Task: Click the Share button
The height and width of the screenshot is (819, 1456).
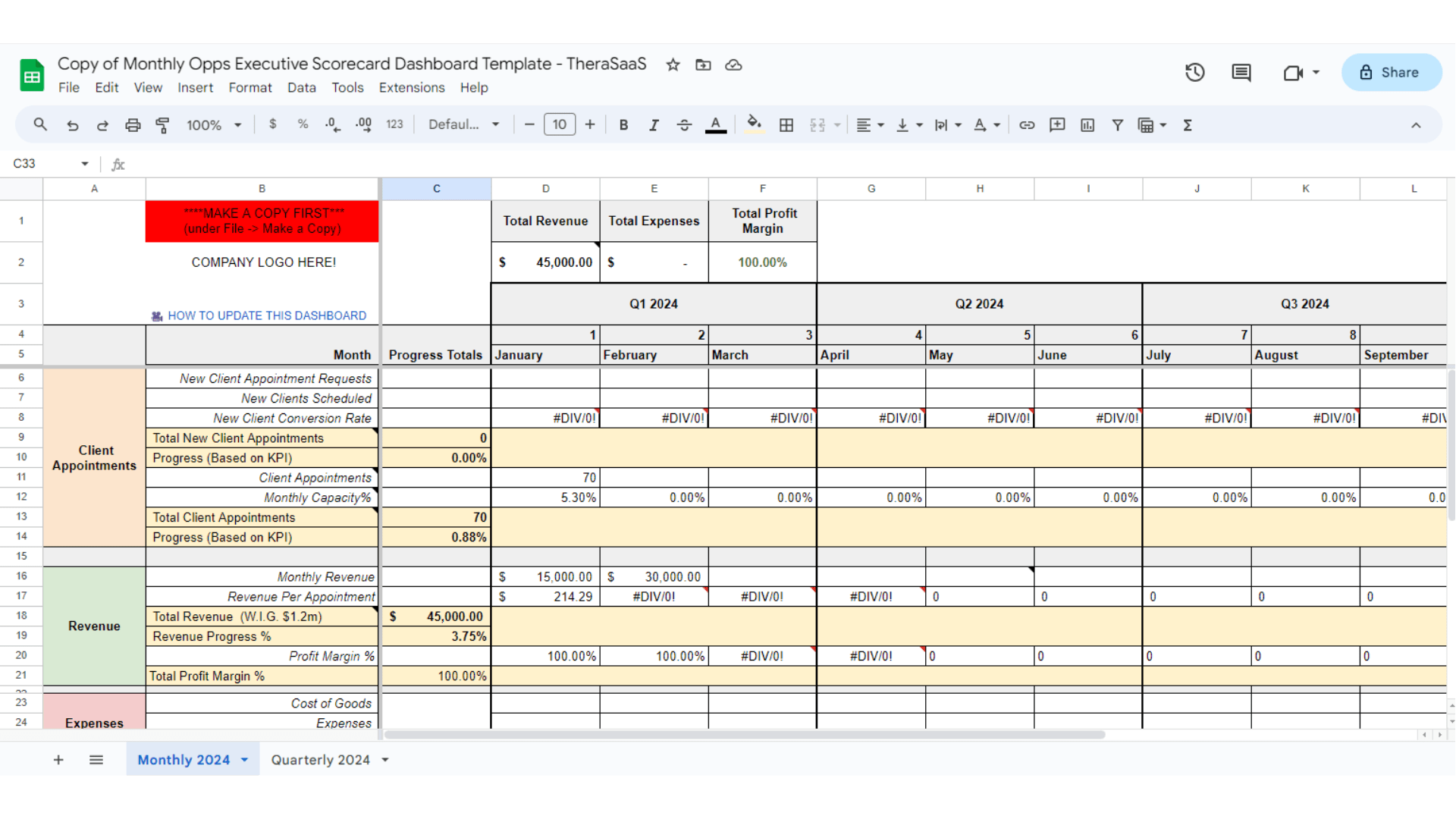Action: click(1391, 72)
